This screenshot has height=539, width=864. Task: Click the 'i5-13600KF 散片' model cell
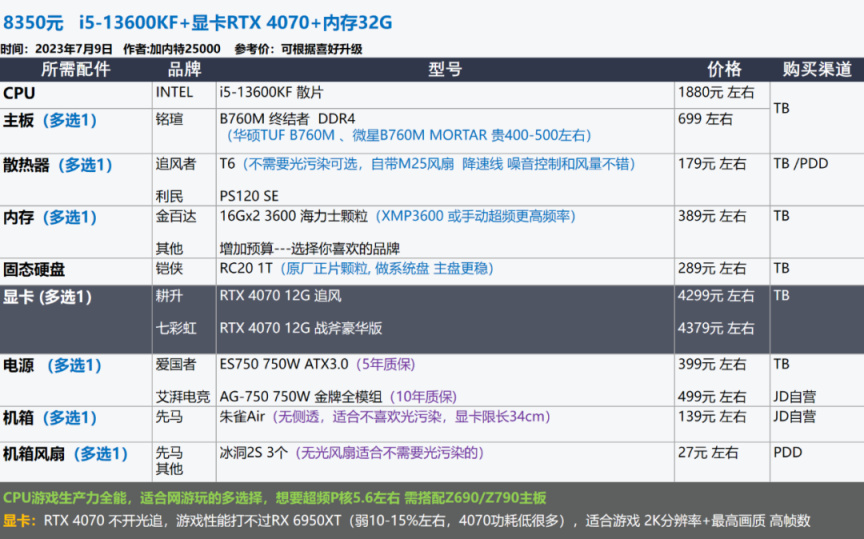coord(272,93)
